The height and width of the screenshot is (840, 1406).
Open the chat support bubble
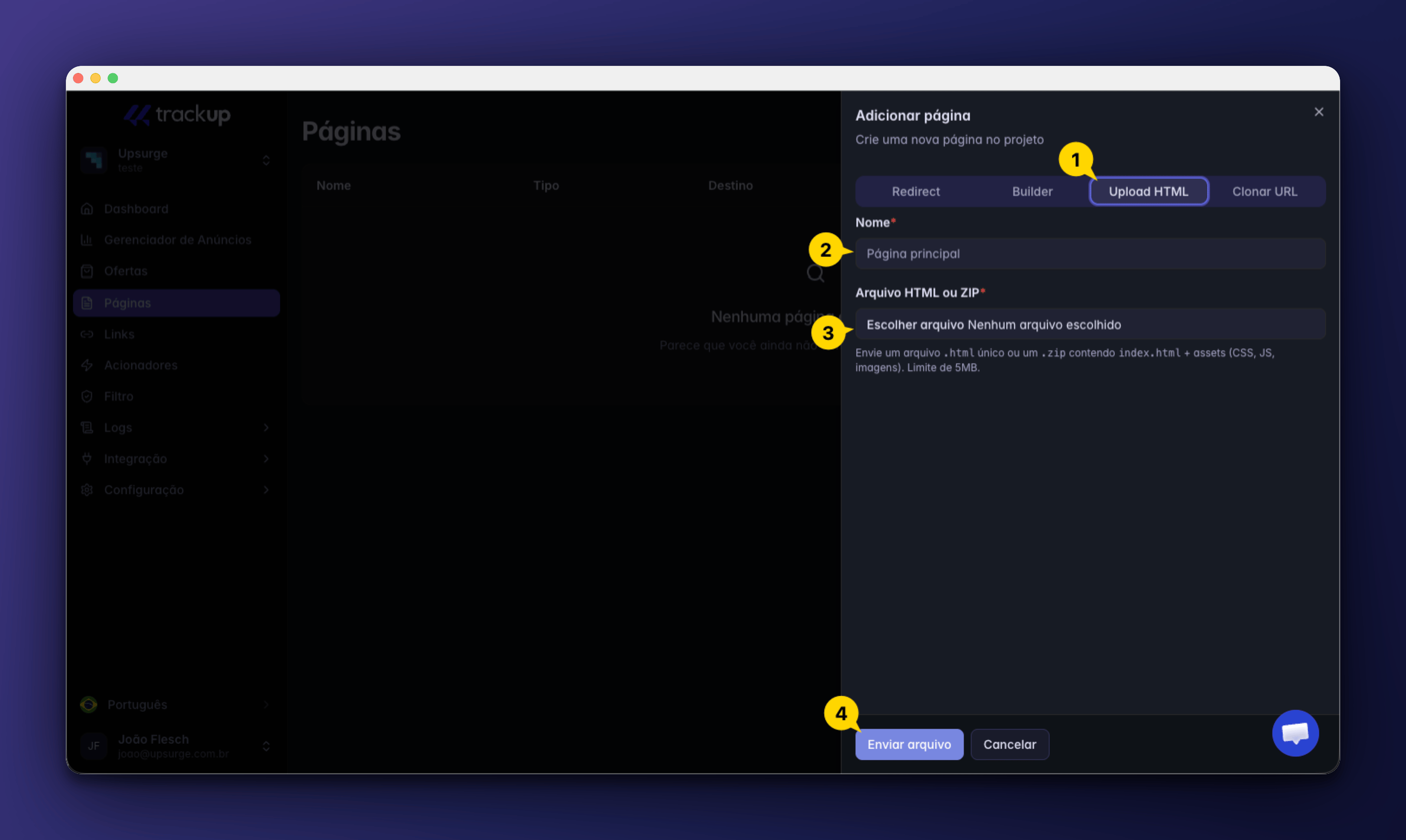(x=1295, y=733)
